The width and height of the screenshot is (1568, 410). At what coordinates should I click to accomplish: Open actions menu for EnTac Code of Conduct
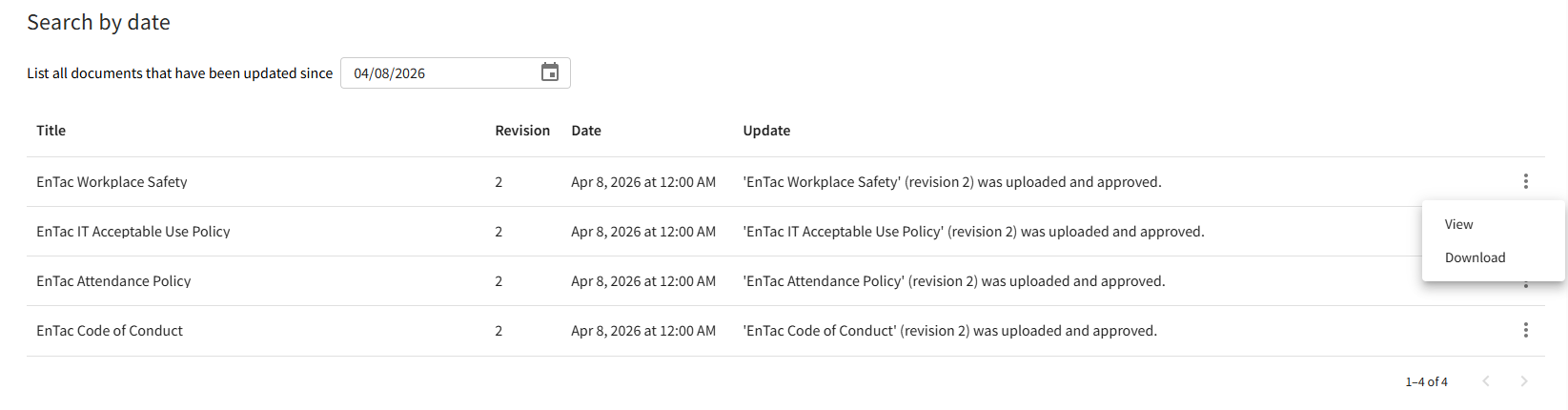(x=1525, y=330)
